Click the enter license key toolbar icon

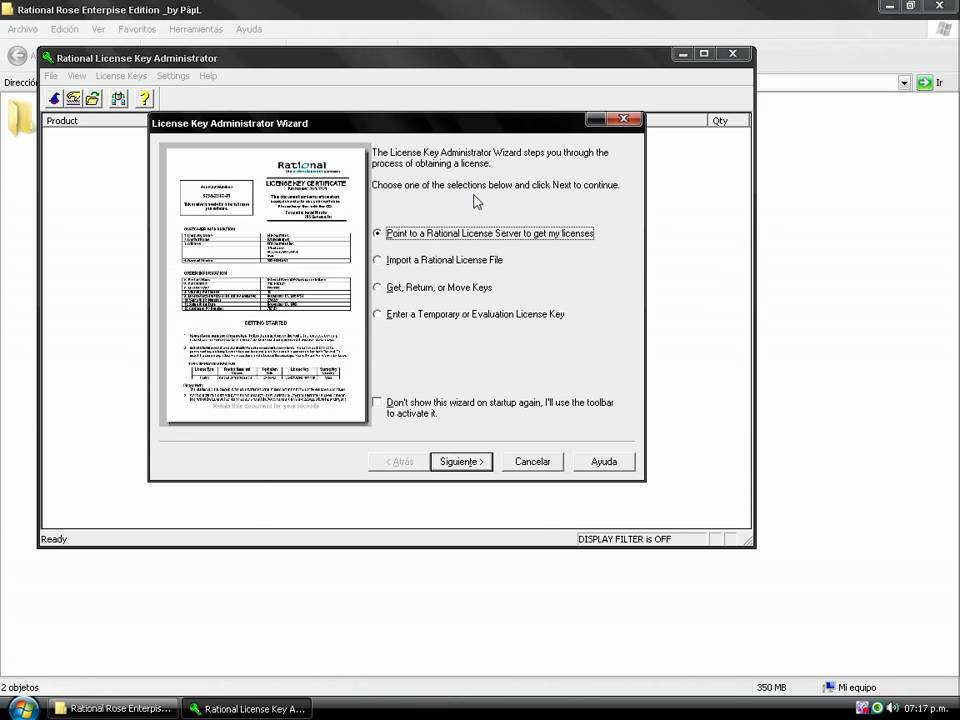pos(73,98)
